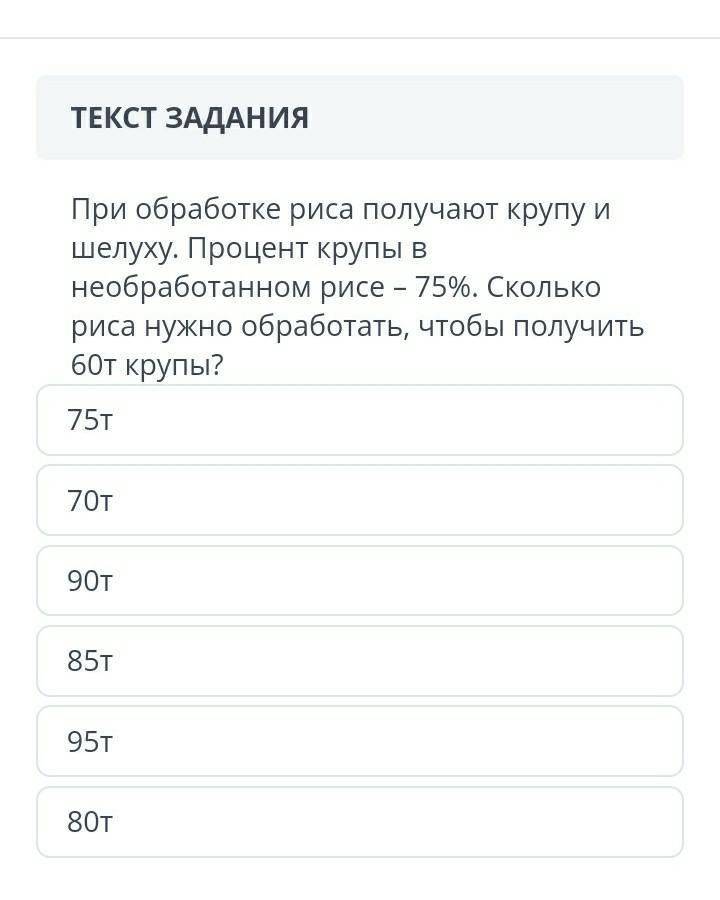Pick the 90т answer option
The width and height of the screenshot is (720, 900).
(360, 581)
